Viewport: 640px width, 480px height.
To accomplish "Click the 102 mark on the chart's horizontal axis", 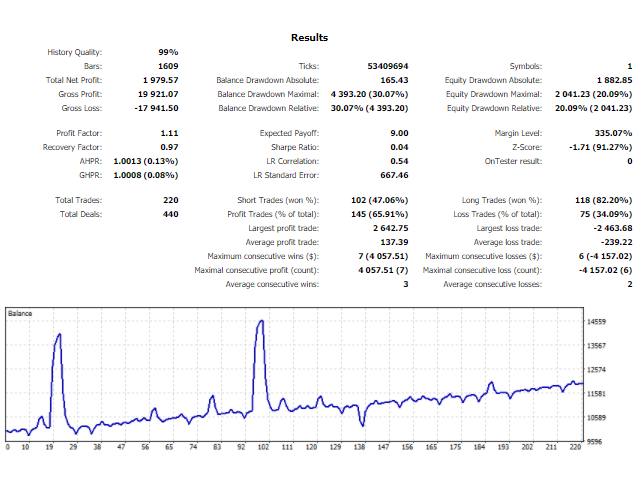I will point(263,448).
